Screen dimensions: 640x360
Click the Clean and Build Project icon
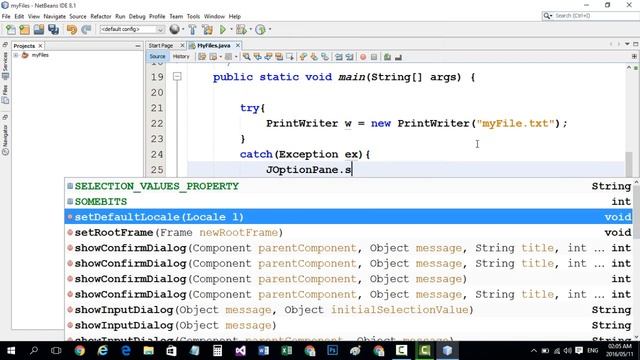click(x=207, y=29)
